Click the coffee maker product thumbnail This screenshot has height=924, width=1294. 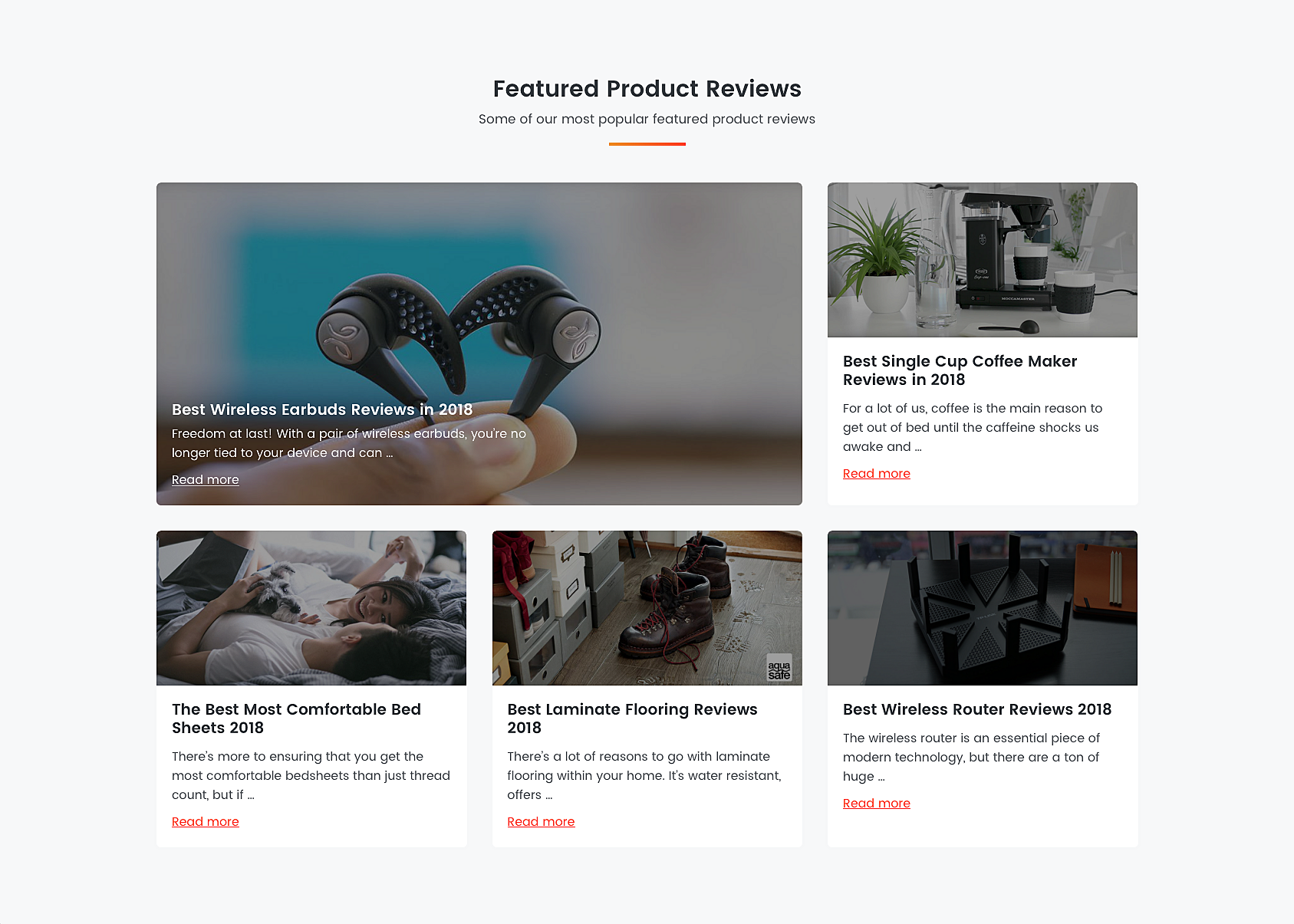point(982,260)
